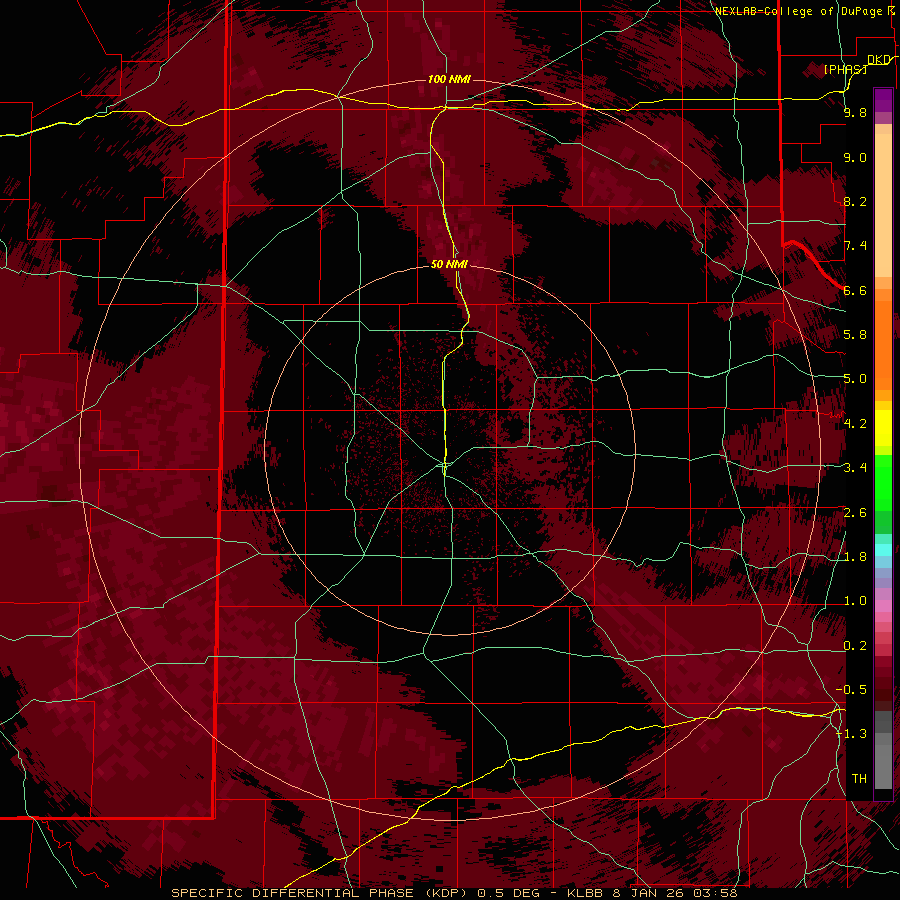
Task: Click the bright green segment of the color bar
Action: [883, 485]
